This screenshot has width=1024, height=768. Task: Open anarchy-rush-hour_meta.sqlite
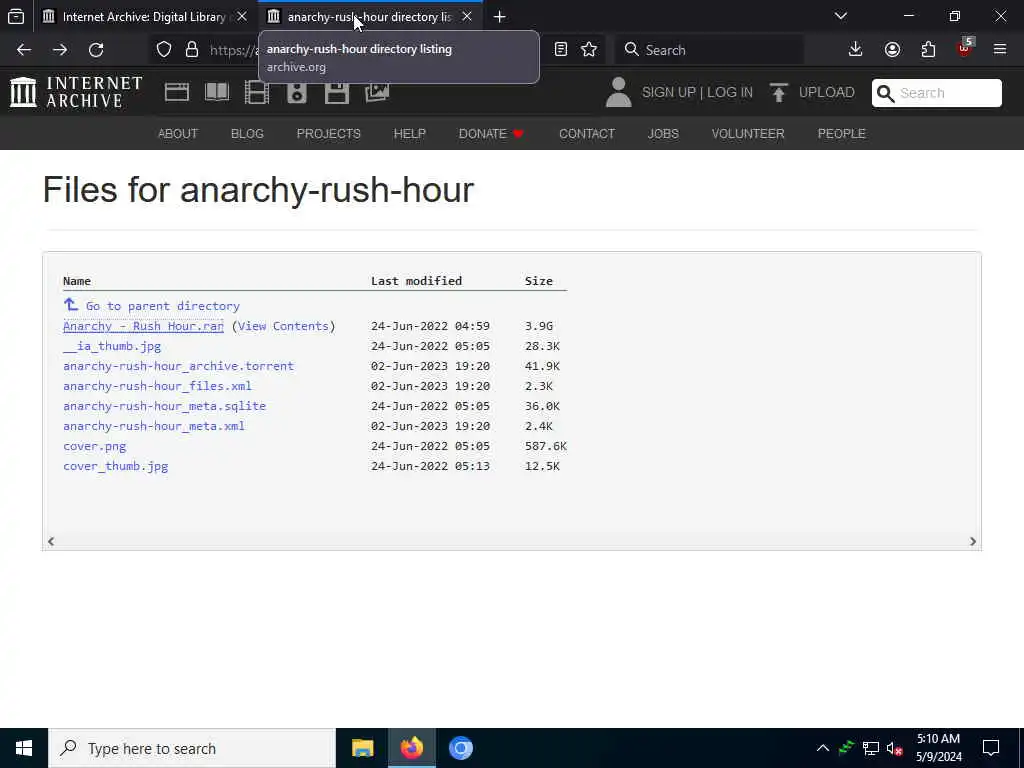(x=165, y=406)
